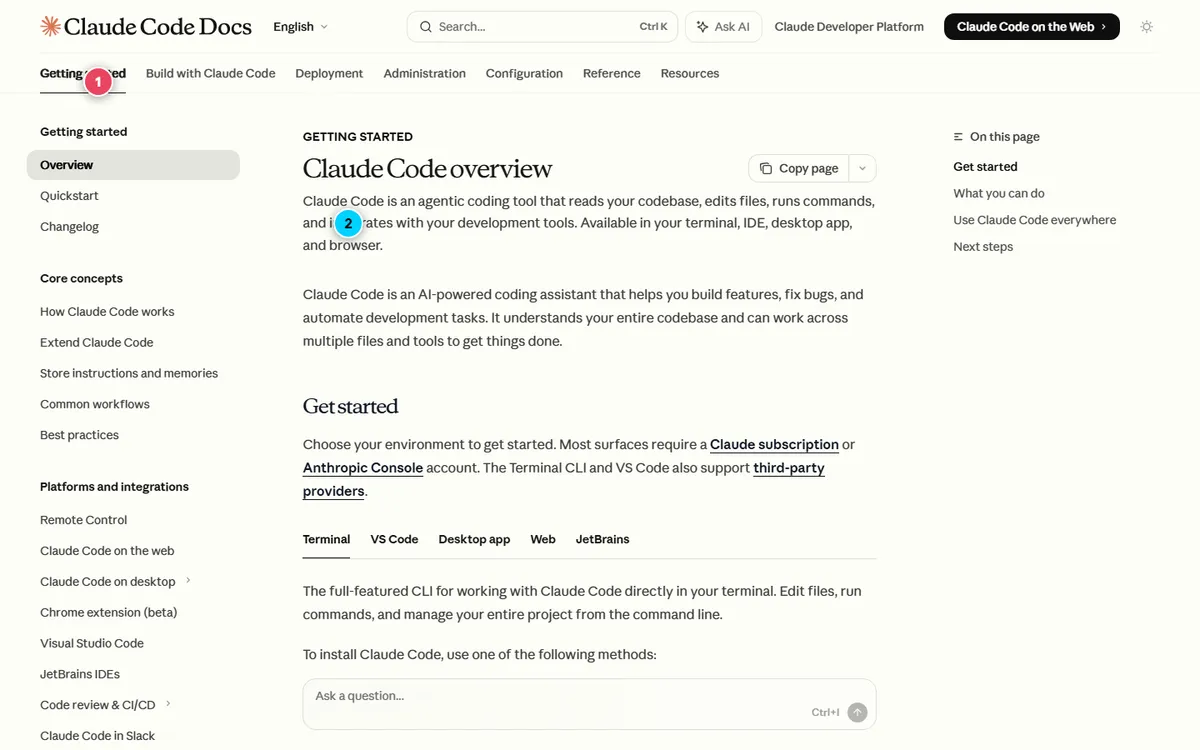Open the Ask AI assistant
This screenshot has height=750, width=1200.
click(x=723, y=26)
